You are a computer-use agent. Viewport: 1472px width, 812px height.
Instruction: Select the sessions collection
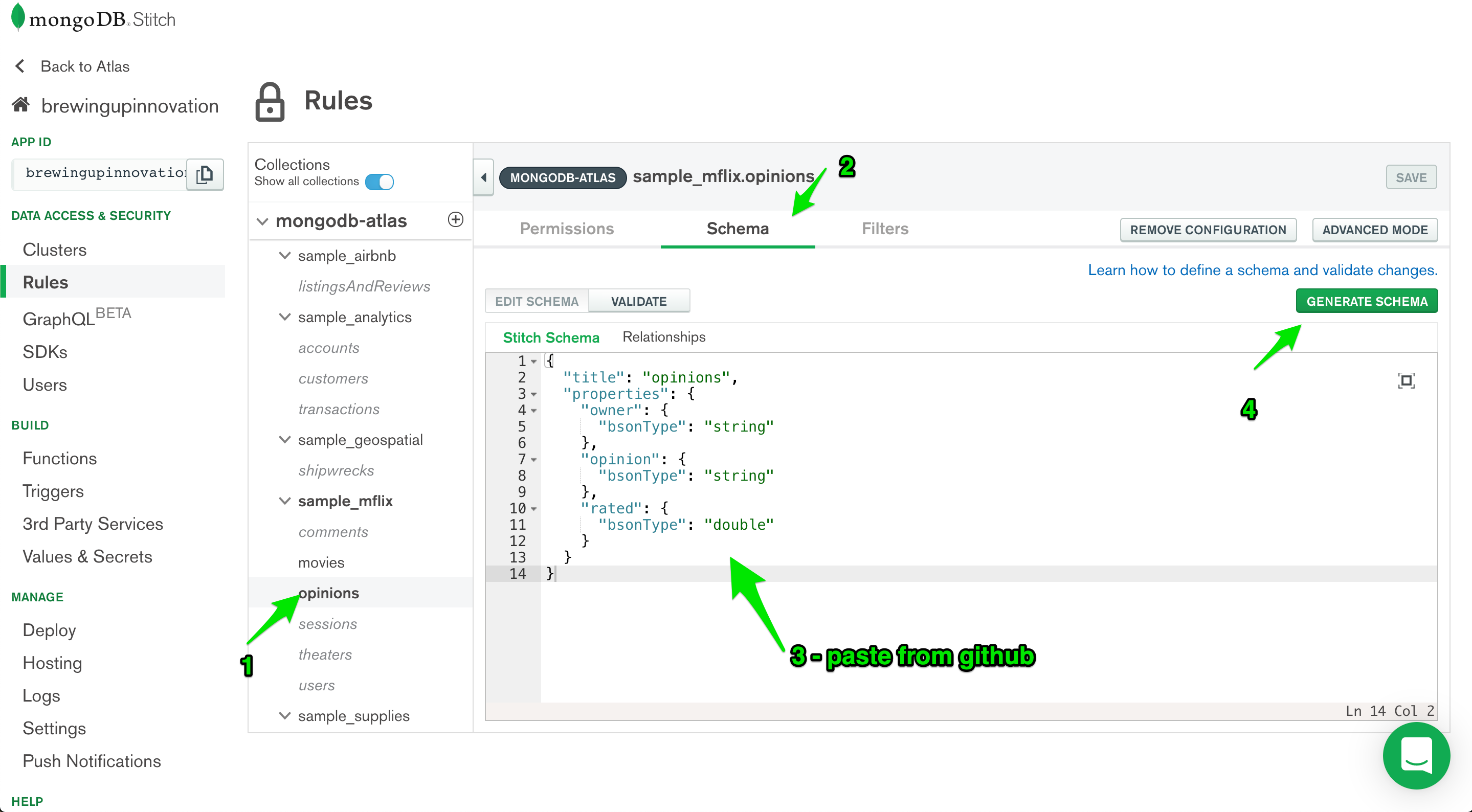coord(327,624)
